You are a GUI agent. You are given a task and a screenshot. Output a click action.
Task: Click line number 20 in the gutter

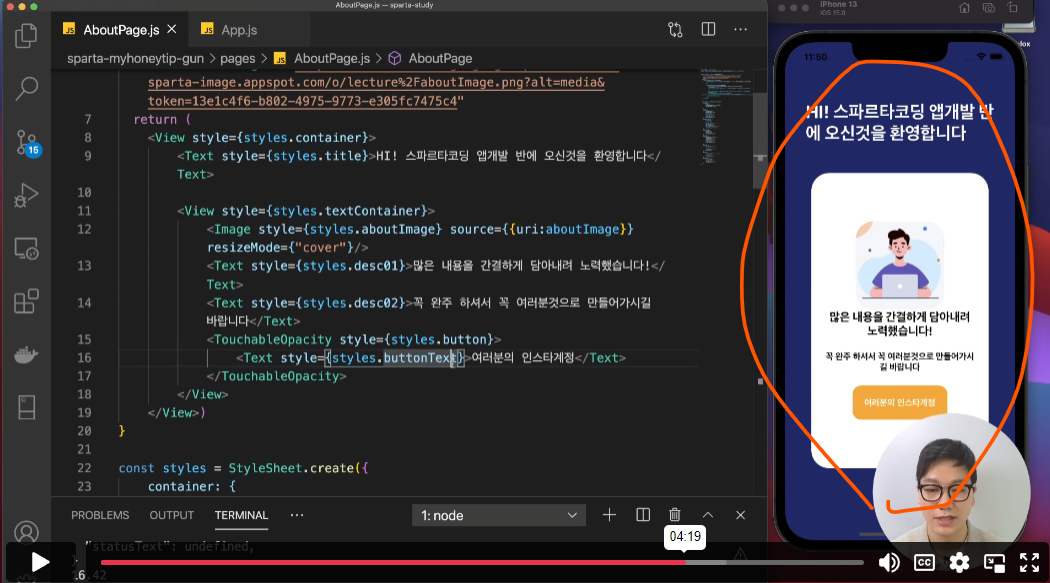[84, 431]
